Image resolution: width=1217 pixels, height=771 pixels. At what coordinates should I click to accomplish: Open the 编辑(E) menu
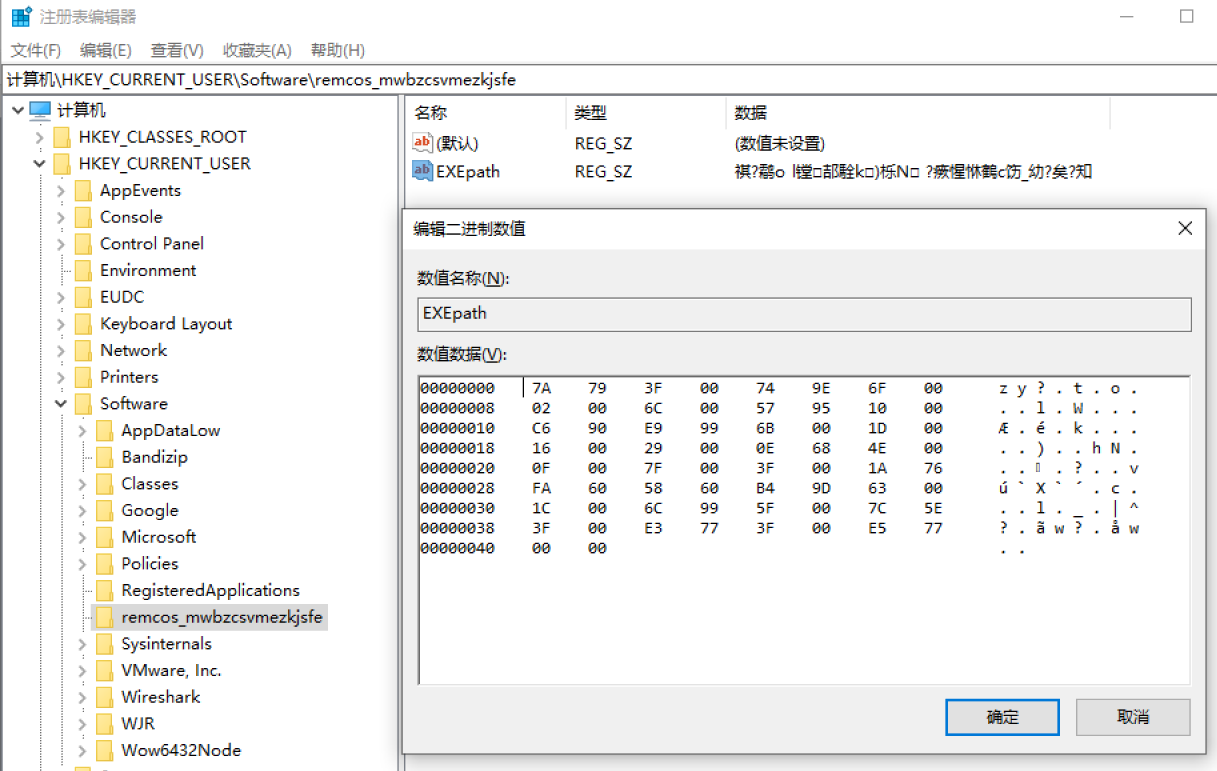(106, 50)
